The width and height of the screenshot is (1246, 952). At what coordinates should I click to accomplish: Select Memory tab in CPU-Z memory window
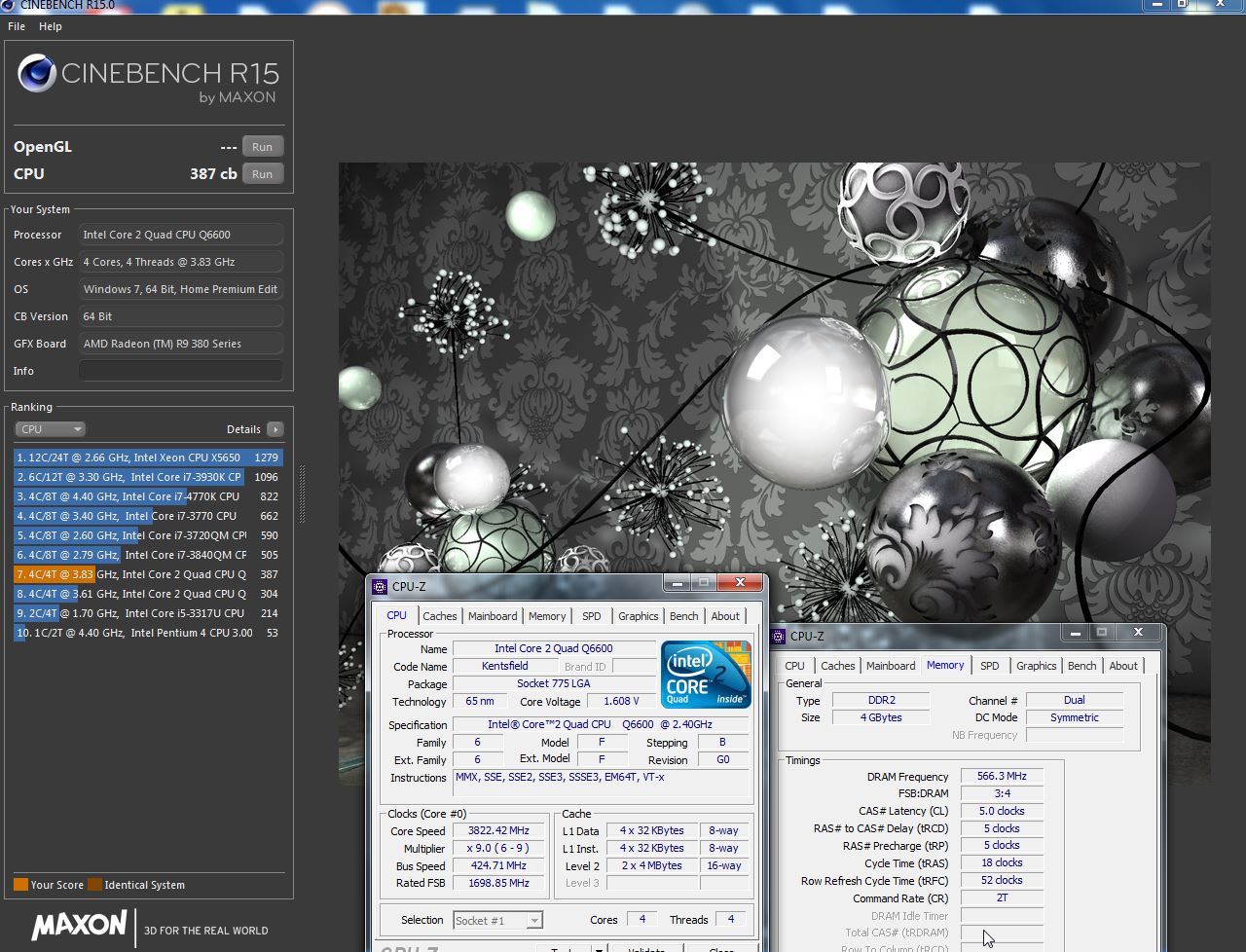945,665
